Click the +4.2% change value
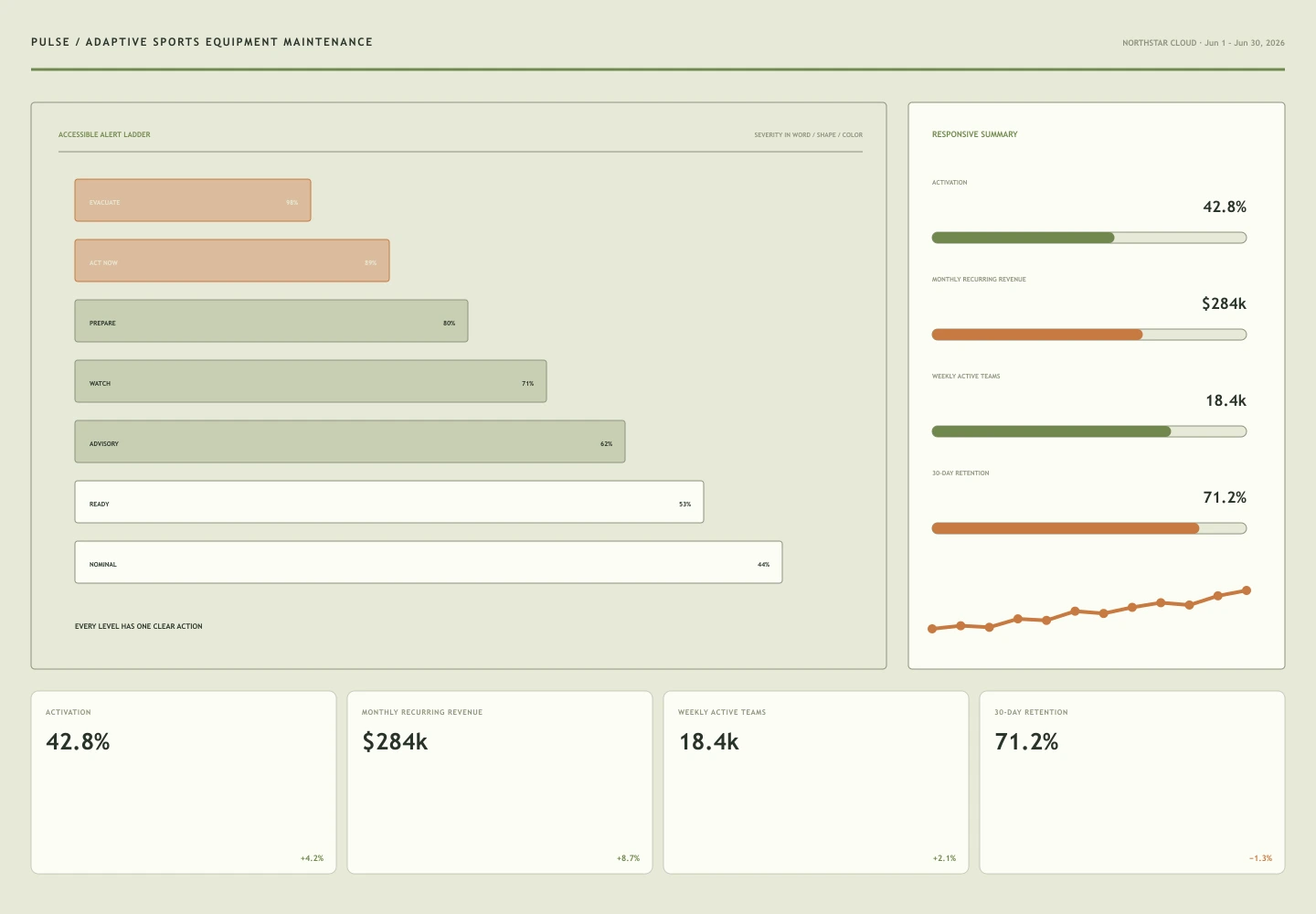This screenshot has width=1316, height=914. (x=312, y=858)
